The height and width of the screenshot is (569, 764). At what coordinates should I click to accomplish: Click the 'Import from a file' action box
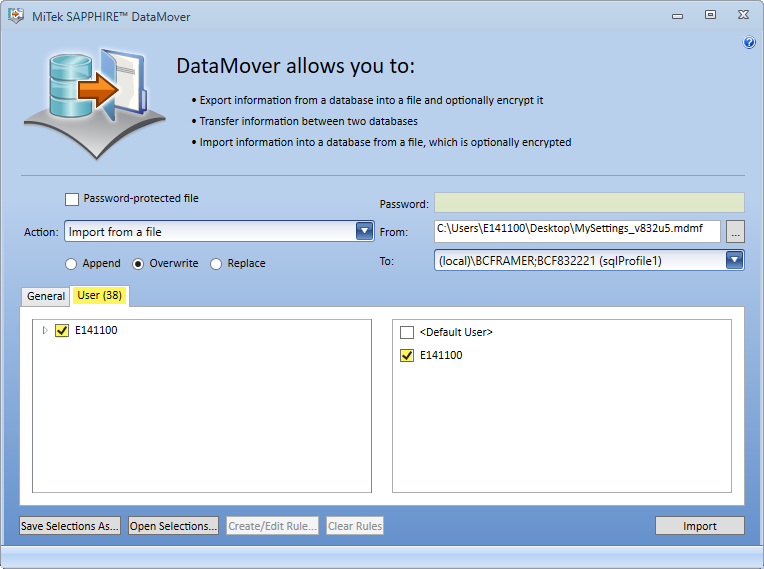[219, 231]
